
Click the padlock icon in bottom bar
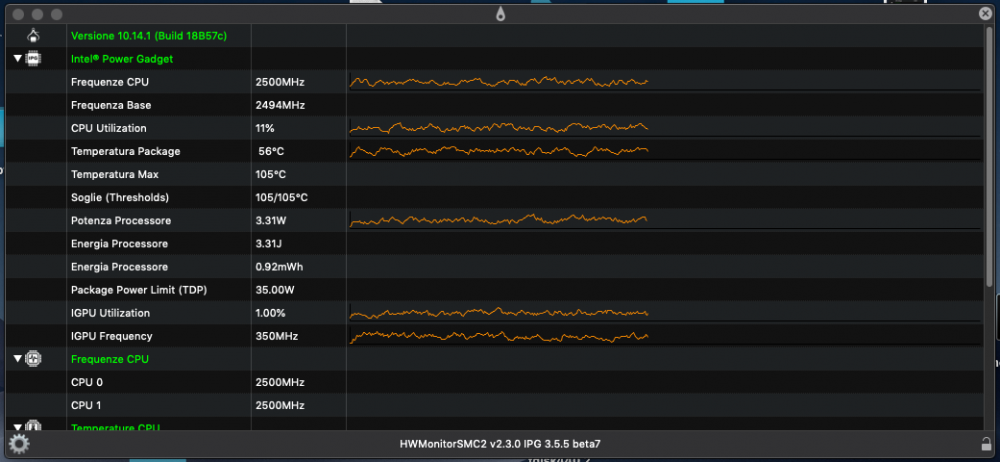(986, 443)
